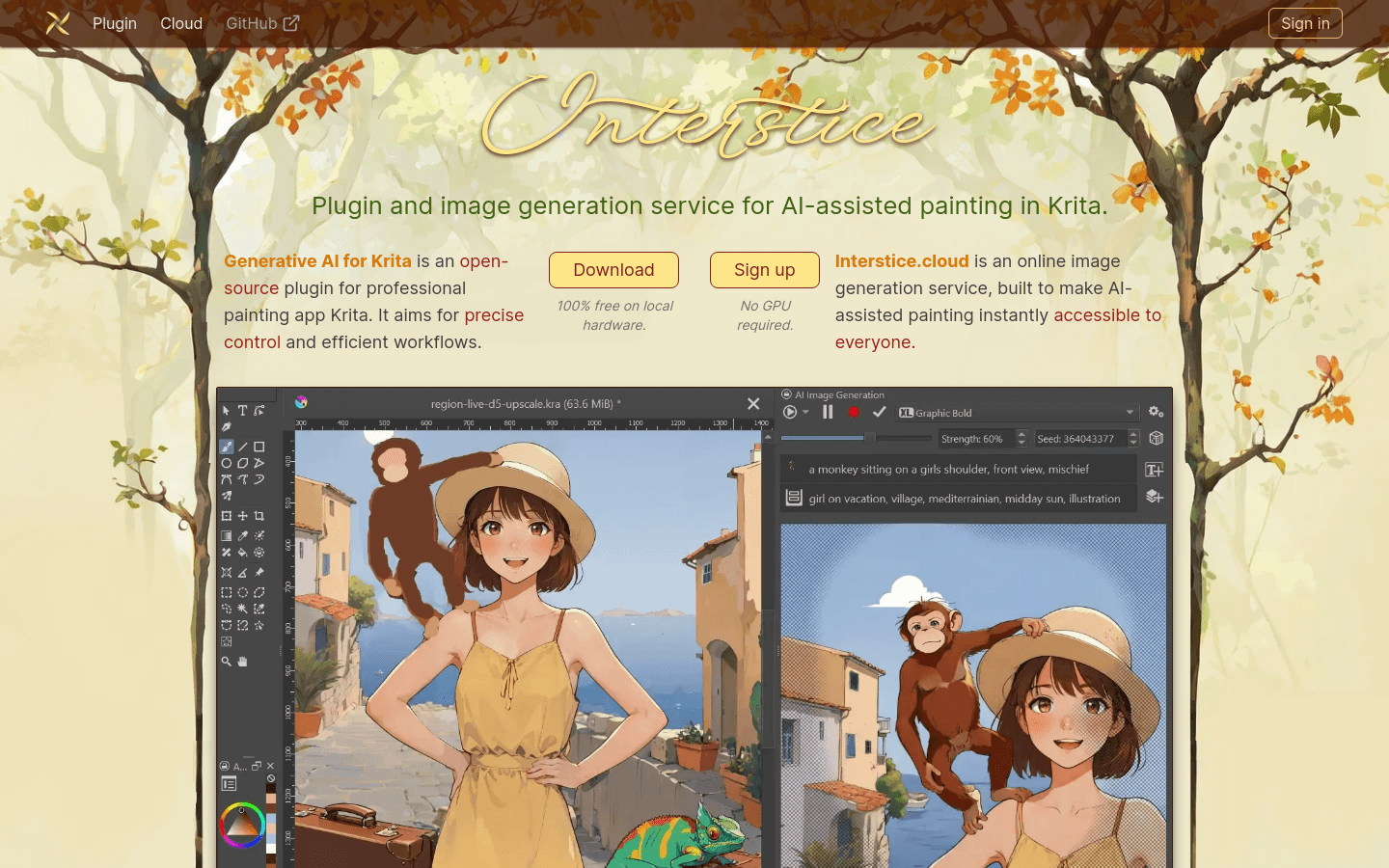Apply result with the checkmark button

(x=879, y=412)
